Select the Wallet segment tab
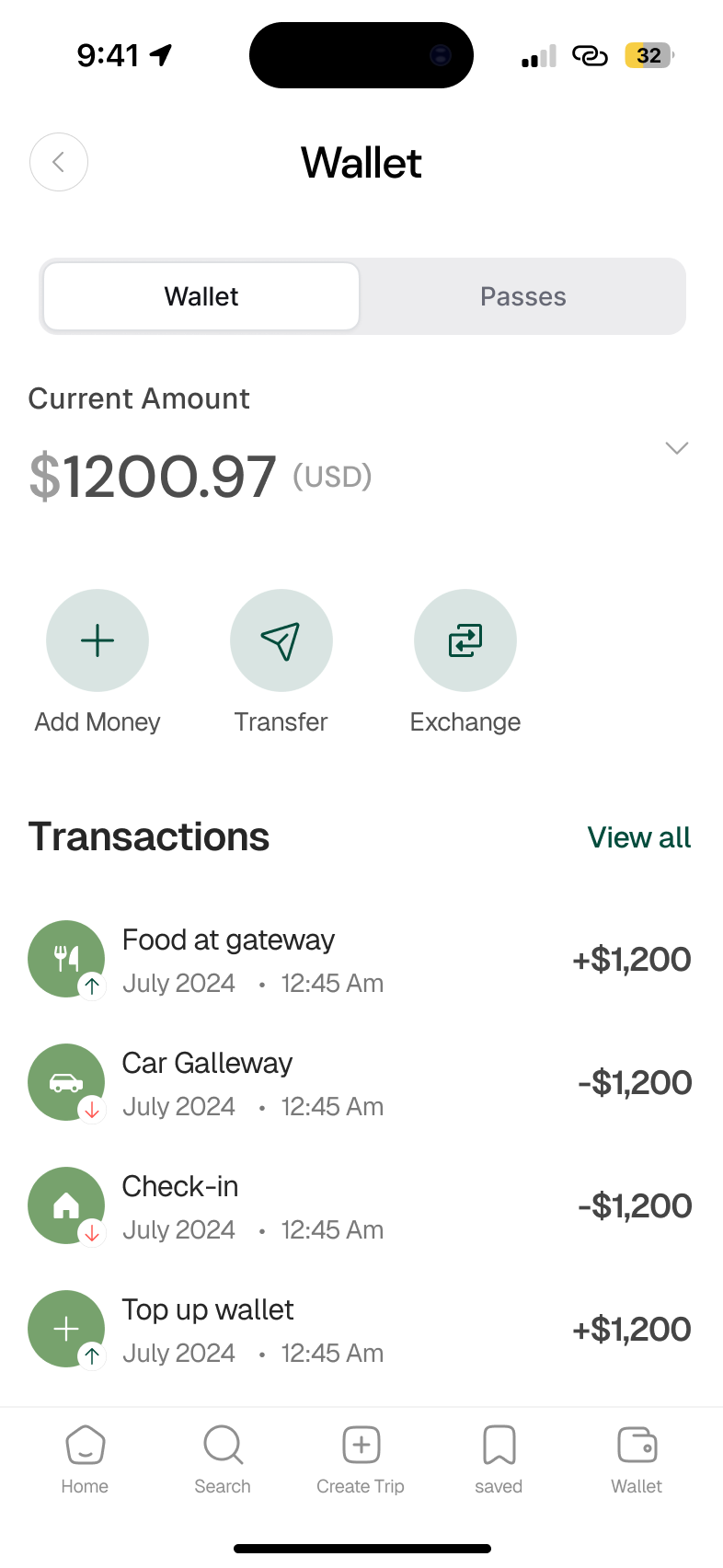This screenshot has height=1568, width=723. coord(201,296)
